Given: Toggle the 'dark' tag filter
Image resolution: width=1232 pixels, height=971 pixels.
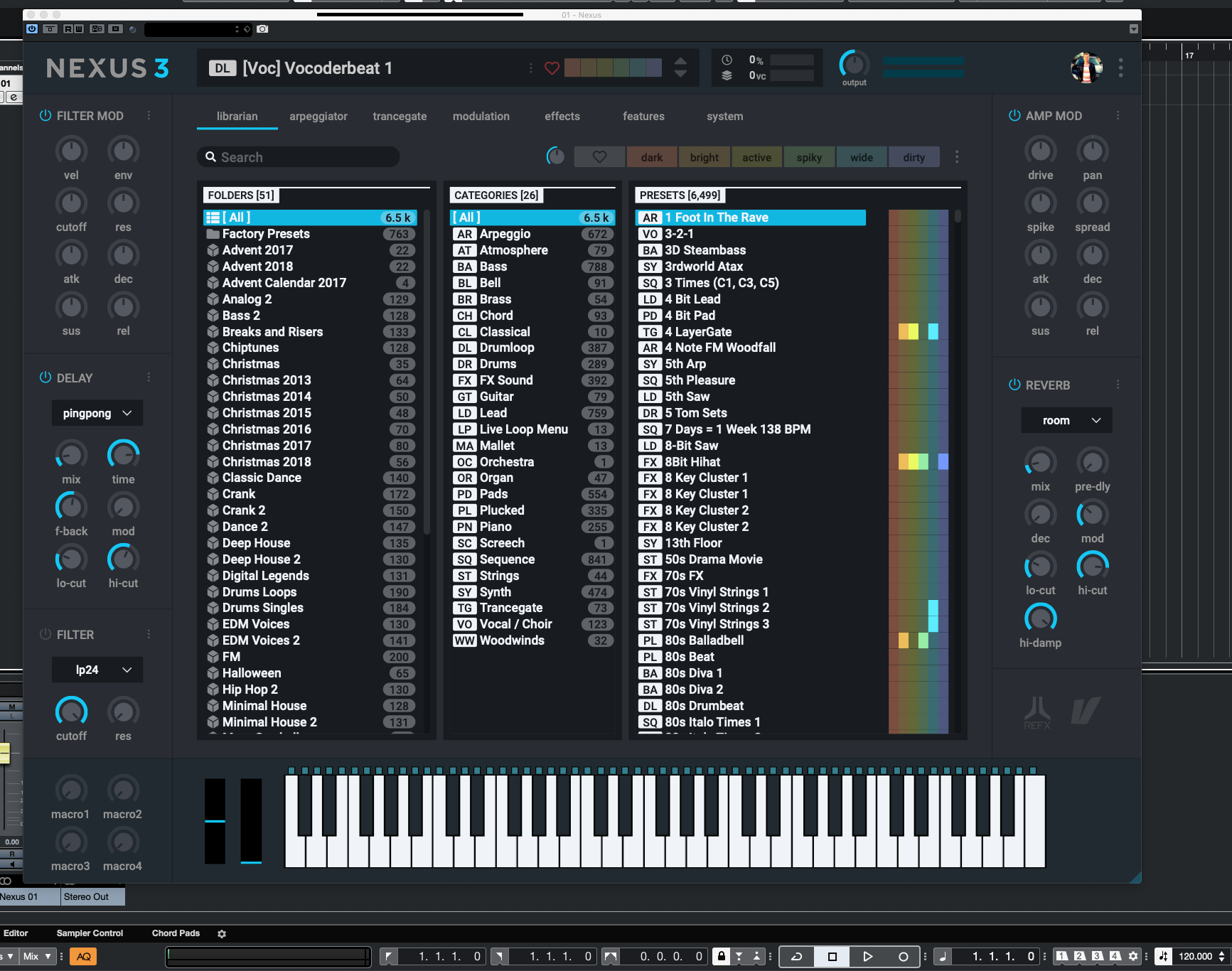Looking at the screenshot, I should (651, 157).
